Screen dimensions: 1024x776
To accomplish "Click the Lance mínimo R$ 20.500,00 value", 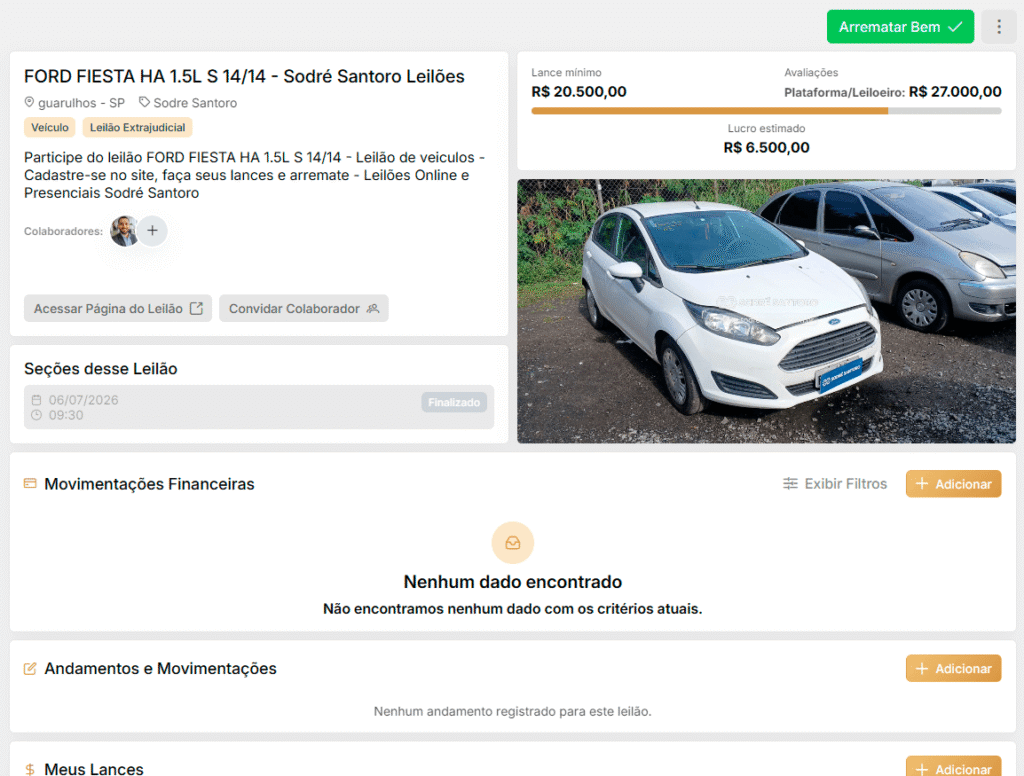I will point(579,91).
